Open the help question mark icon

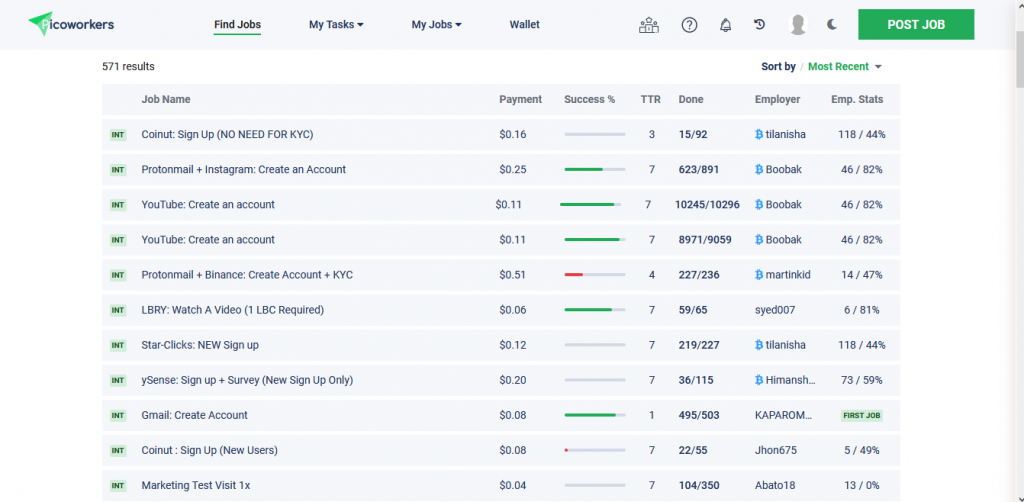689,25
